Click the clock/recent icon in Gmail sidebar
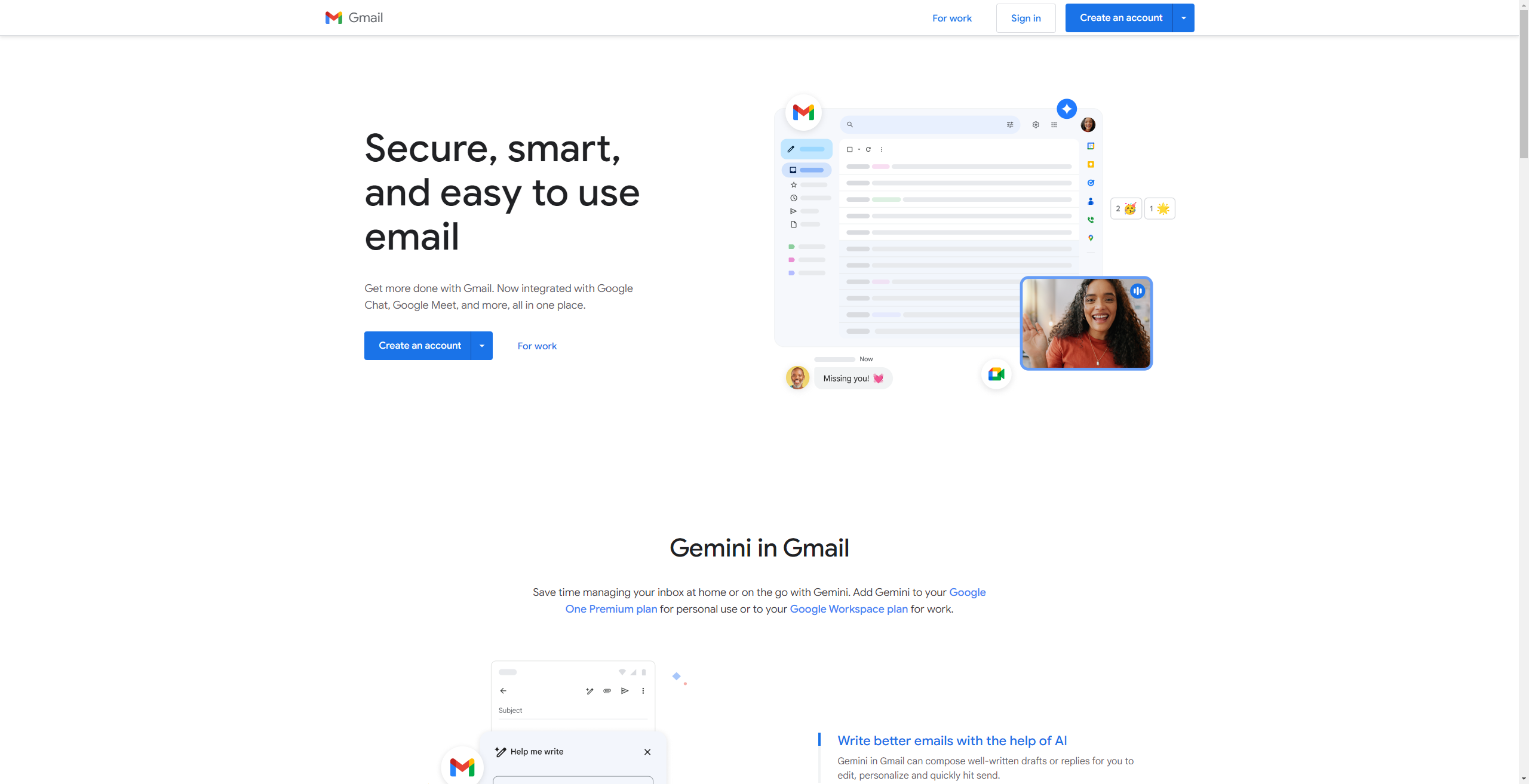 click(794, 200)
